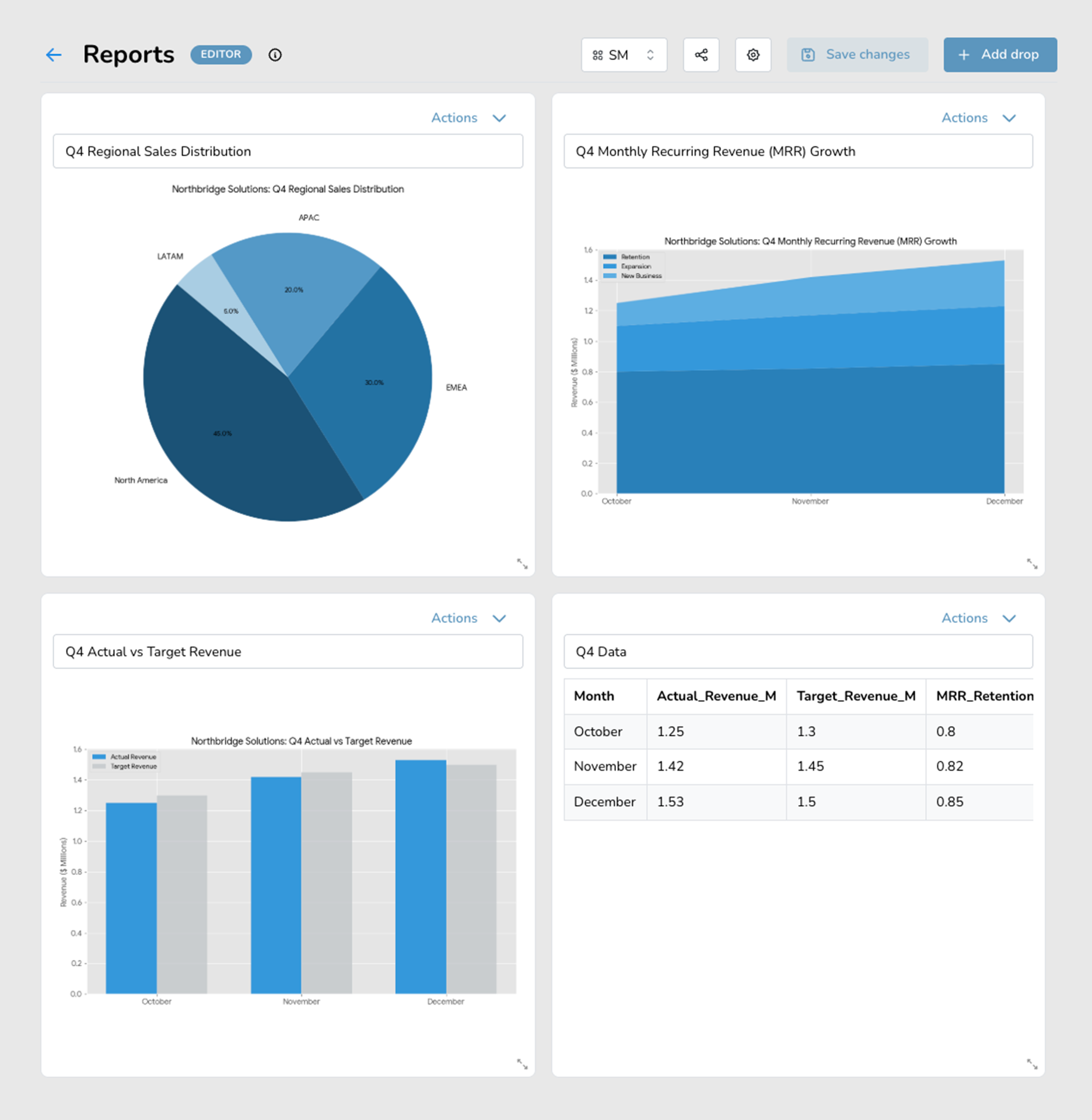Image resolution: width=1092 pixels, height=1120 pixels.
Task: Click the expand icon on MRR Growth card
Action: pyautogui.click(x=1032, y=563)
